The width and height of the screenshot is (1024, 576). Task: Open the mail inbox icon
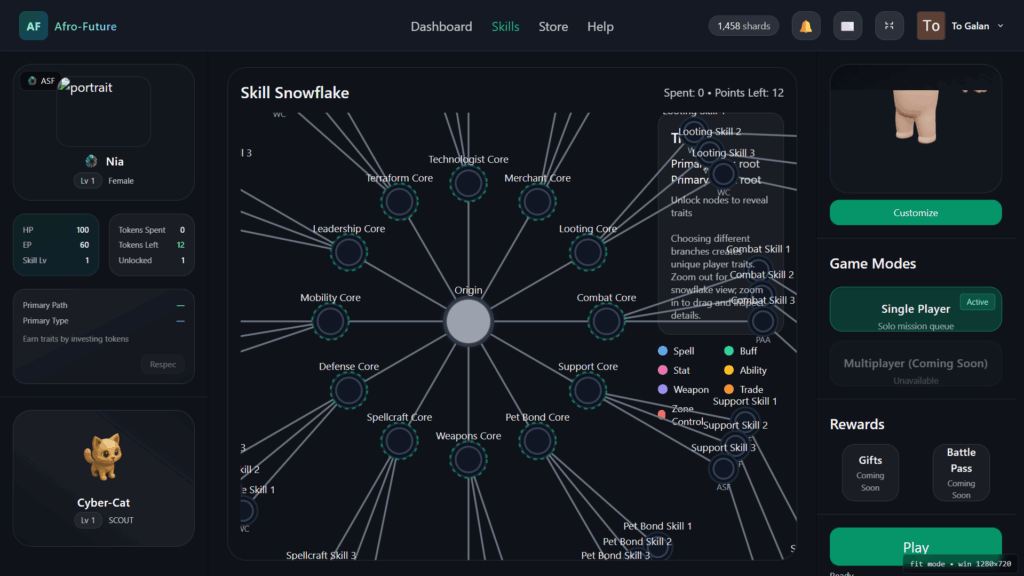coord(847,26)
